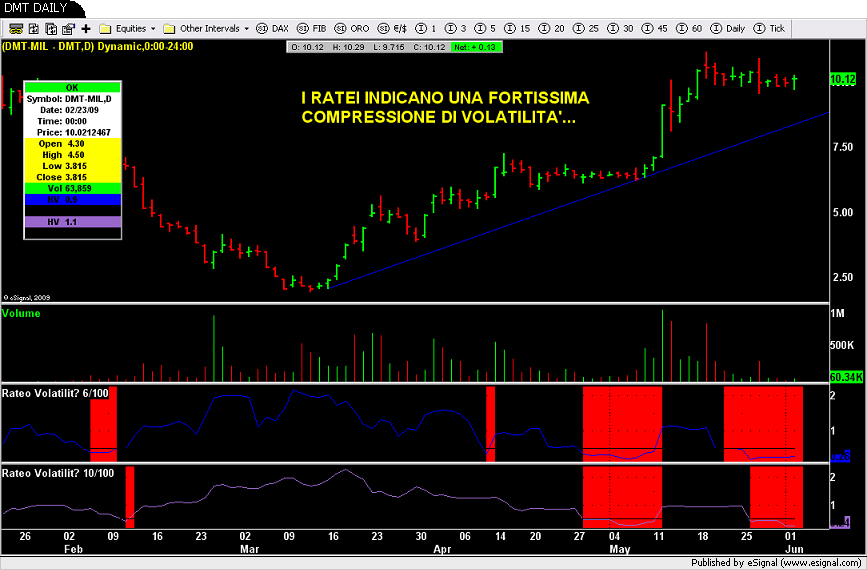
Task: Click the toolbar overflow arrow at right end
Action: coord(858,28)
